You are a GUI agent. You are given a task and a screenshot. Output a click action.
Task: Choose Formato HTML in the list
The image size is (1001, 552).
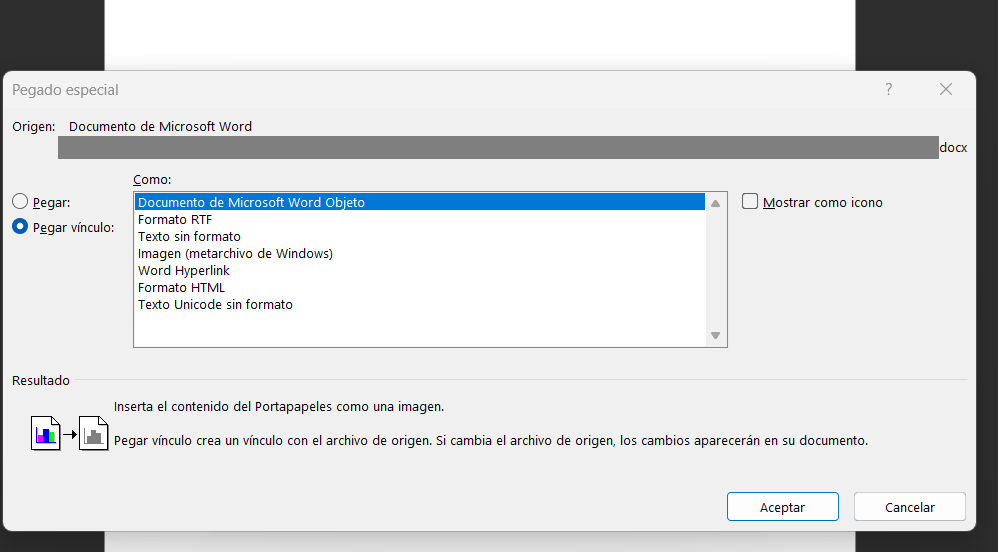(x=419, y=287)
